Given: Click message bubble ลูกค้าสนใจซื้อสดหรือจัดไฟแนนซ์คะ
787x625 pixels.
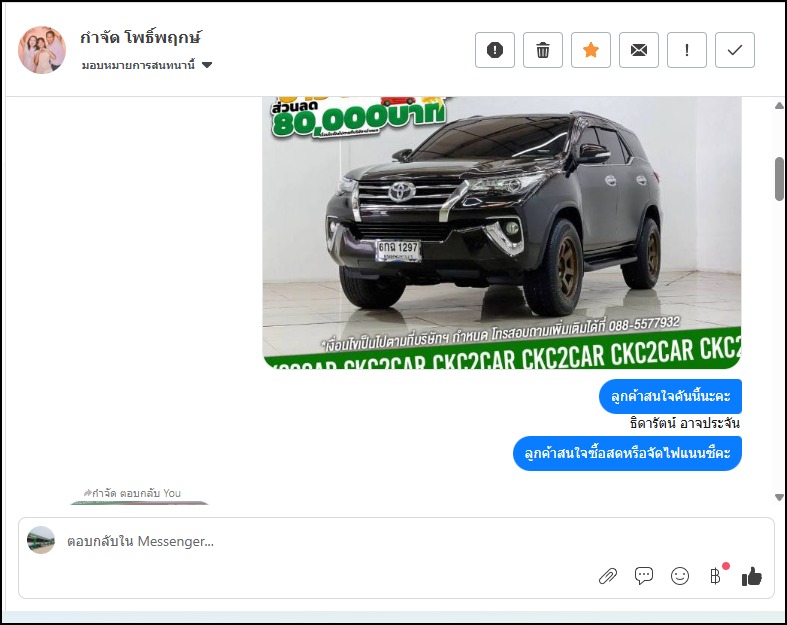Looking at the screenshot, I should (627, 453).
